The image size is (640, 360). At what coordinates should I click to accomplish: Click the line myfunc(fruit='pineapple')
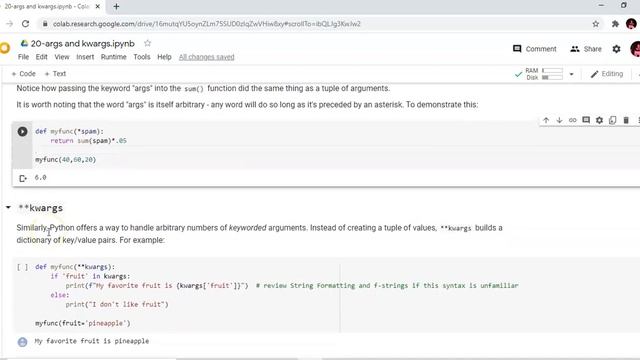[x=83, y=323]
